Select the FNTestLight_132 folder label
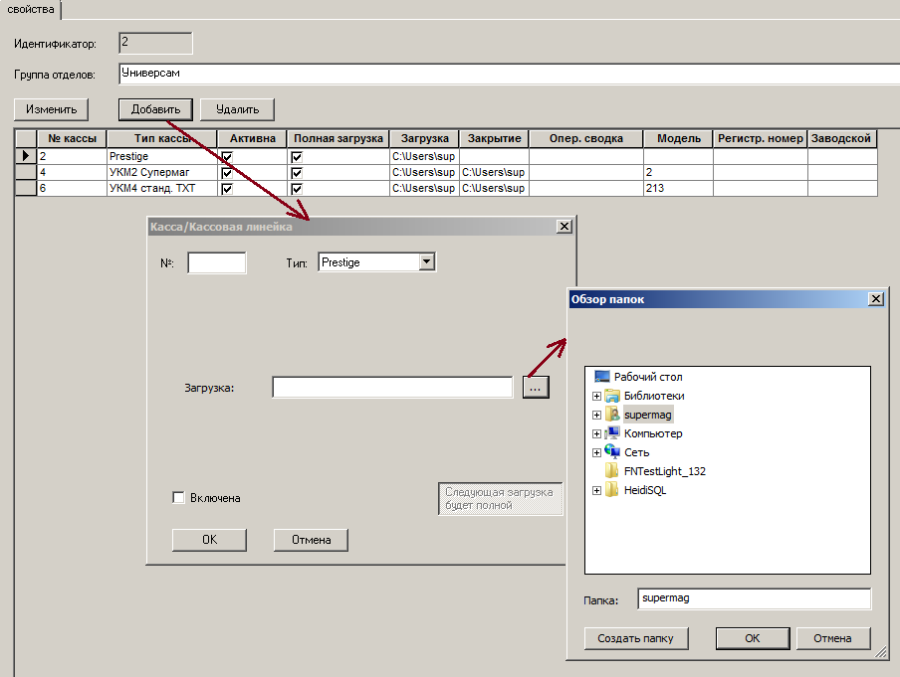900x677 pixels. pos(665,471)
